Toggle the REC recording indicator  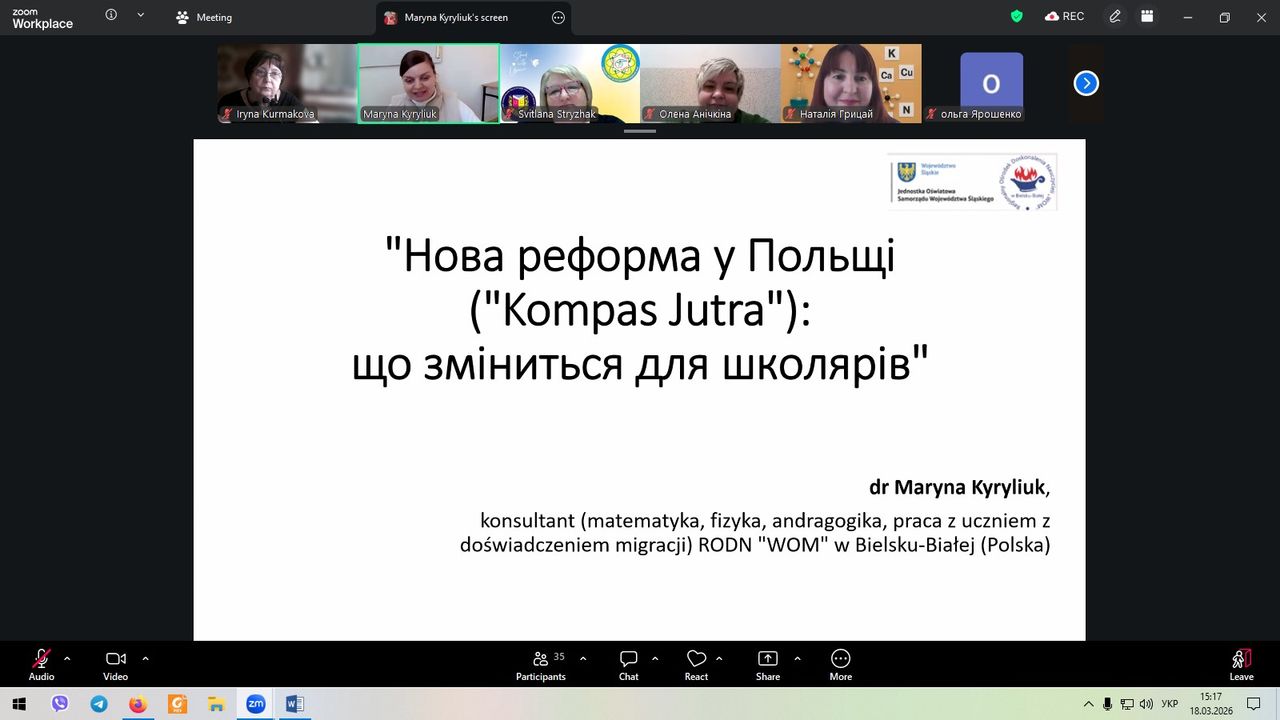1064,17
